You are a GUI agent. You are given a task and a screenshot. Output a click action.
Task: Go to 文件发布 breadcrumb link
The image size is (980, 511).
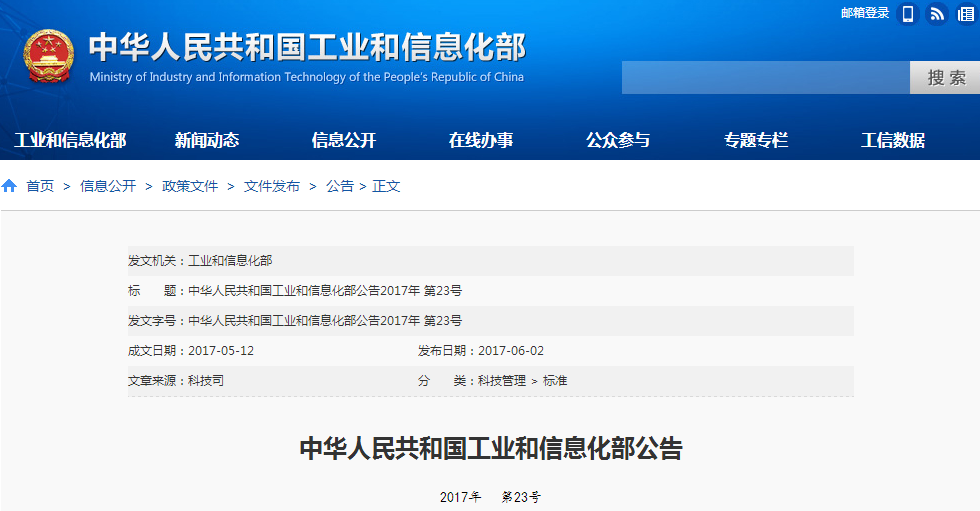272,186
